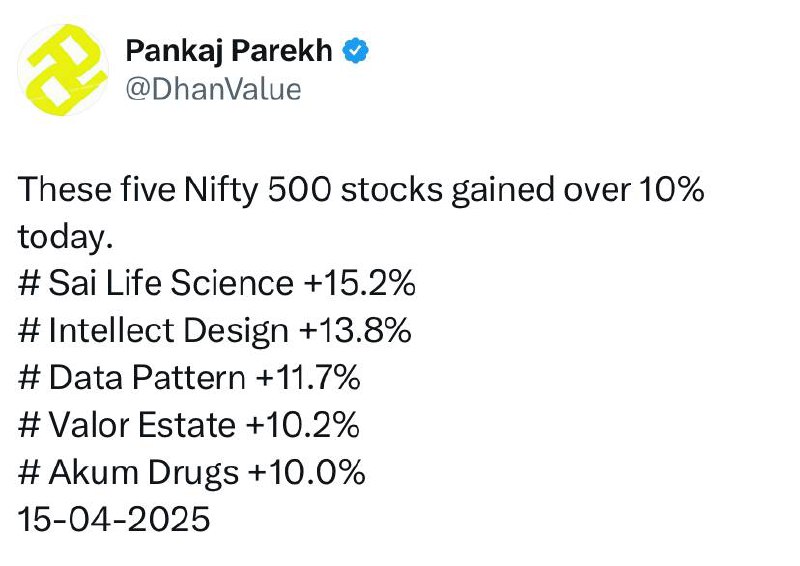Click the blue verified badge
This screenshot has height=566, width=800.
click(356, 51)
